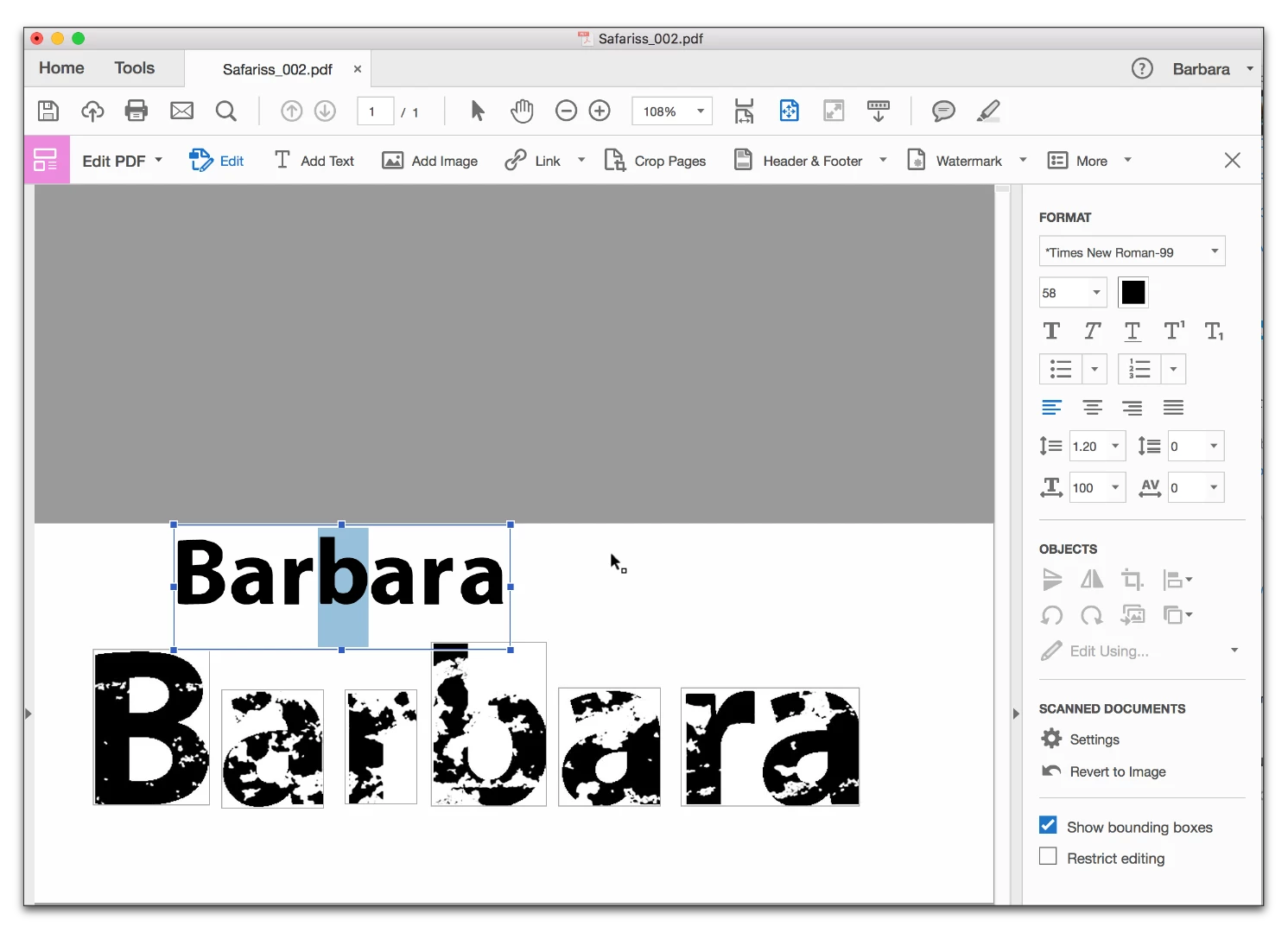Click the upload to cloud icon

[x=92, y=111]
